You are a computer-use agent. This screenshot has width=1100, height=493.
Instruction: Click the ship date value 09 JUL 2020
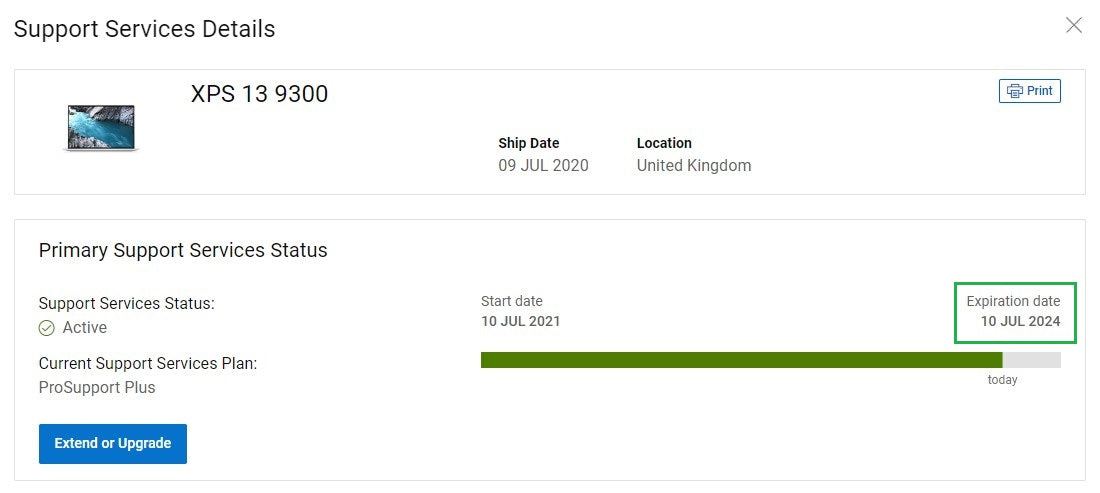[543, 166]
